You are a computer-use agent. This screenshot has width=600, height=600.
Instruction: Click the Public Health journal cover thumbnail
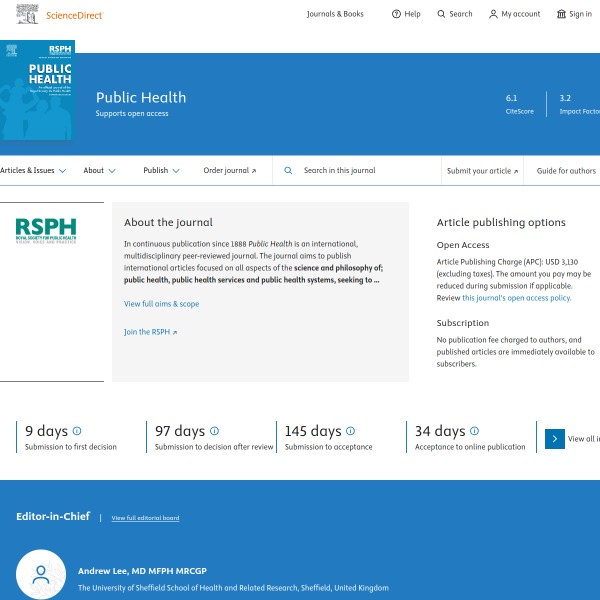(x=37, y=90)
